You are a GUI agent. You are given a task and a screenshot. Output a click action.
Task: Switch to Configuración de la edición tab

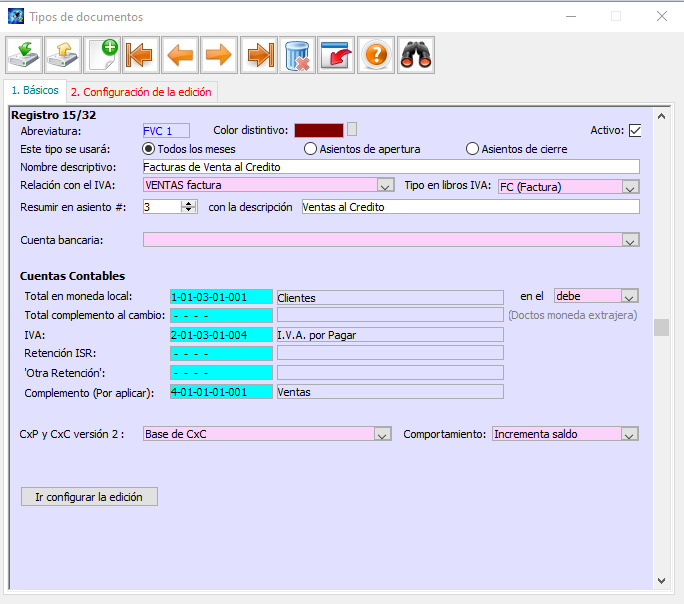coord(141,92)
